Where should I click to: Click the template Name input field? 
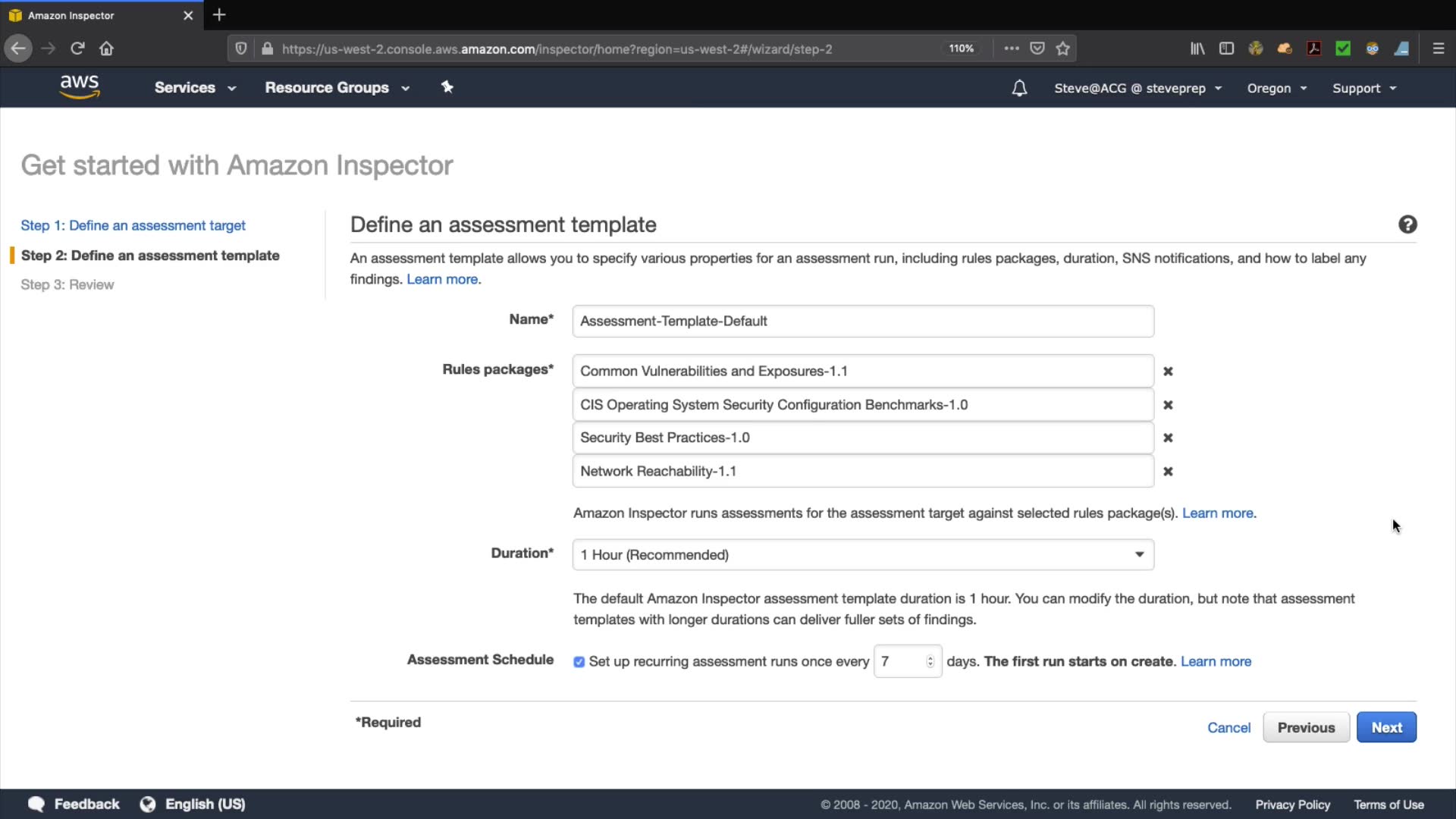point(863,322)
